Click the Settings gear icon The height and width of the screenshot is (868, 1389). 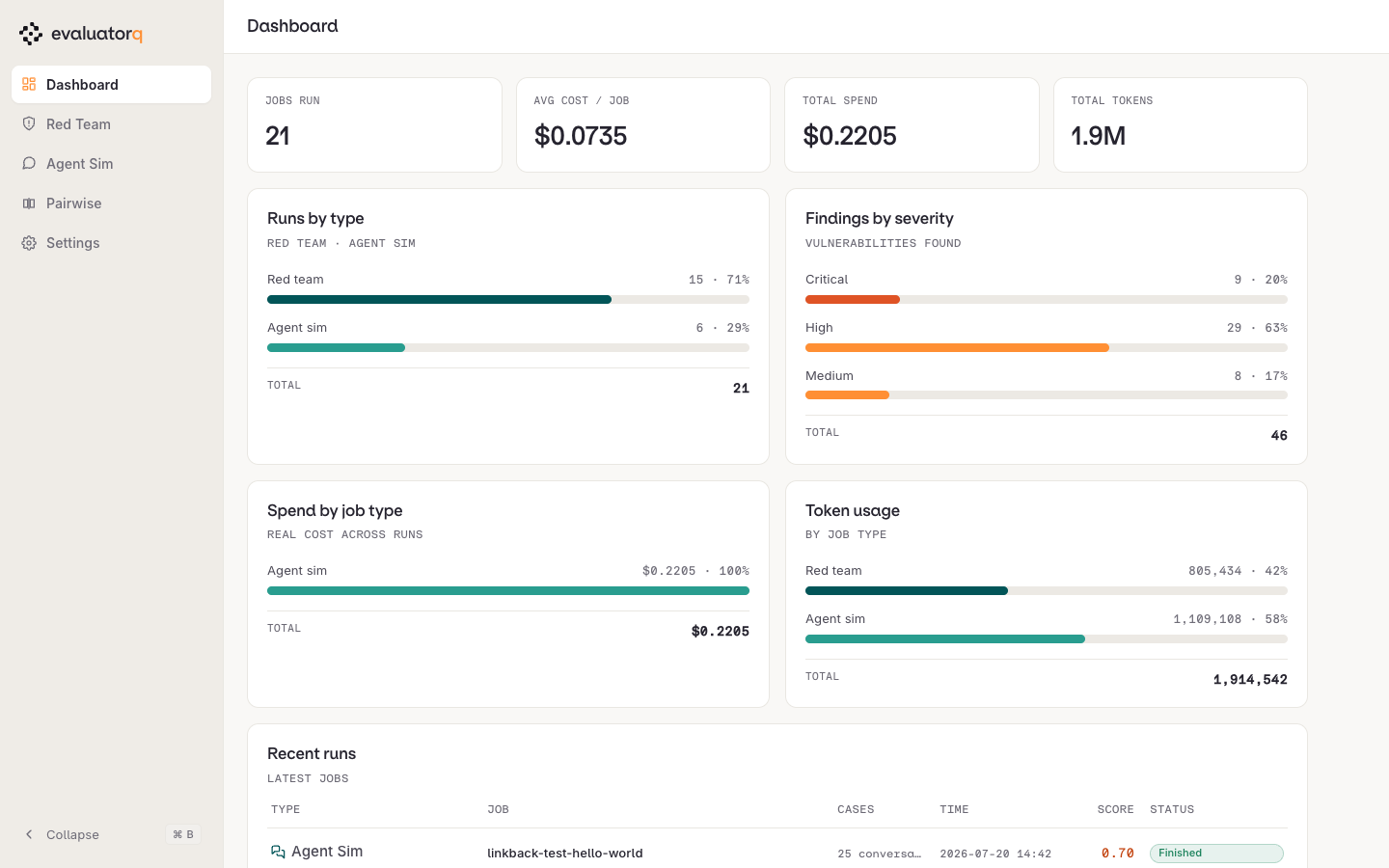pyautogui.click(x=29, y=243)
